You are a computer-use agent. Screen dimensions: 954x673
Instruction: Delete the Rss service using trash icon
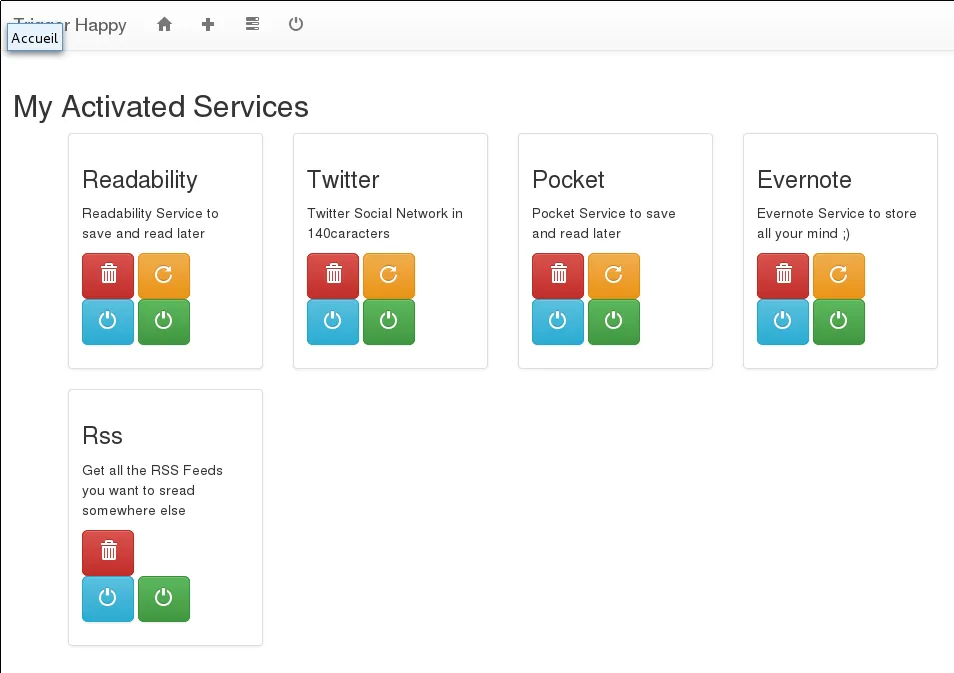coord(107,552)
